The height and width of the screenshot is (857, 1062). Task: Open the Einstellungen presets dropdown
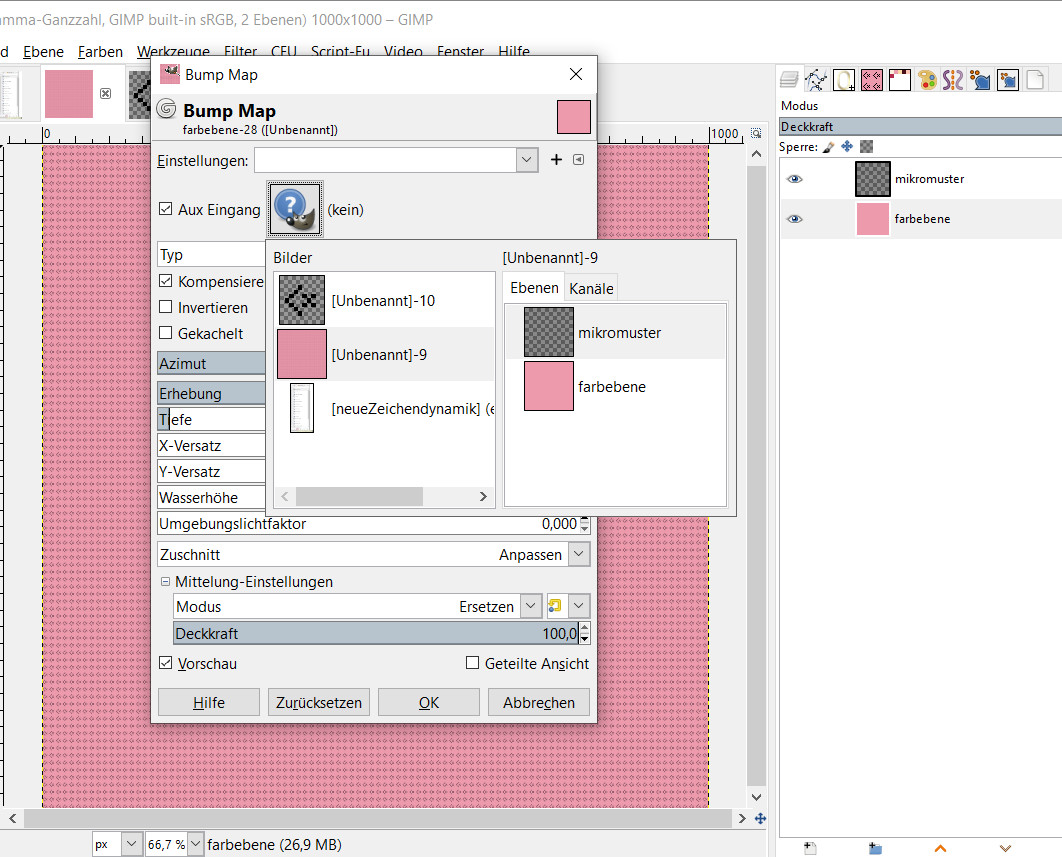point(527,160)
